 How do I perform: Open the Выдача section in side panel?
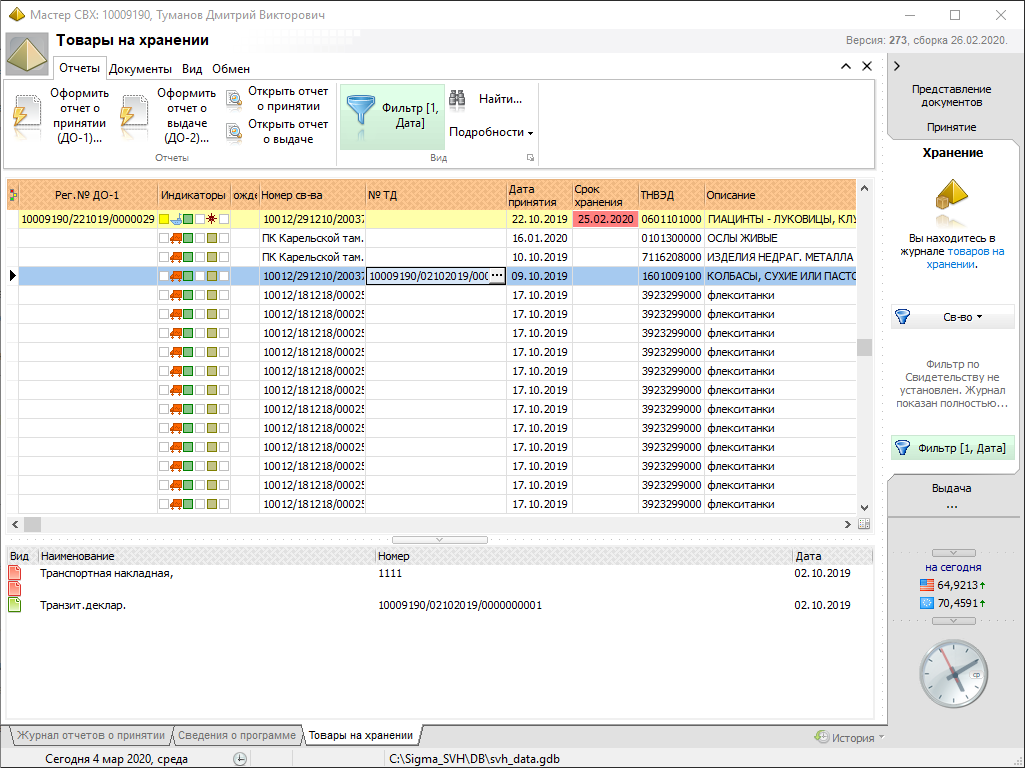[x=951, y=488]
